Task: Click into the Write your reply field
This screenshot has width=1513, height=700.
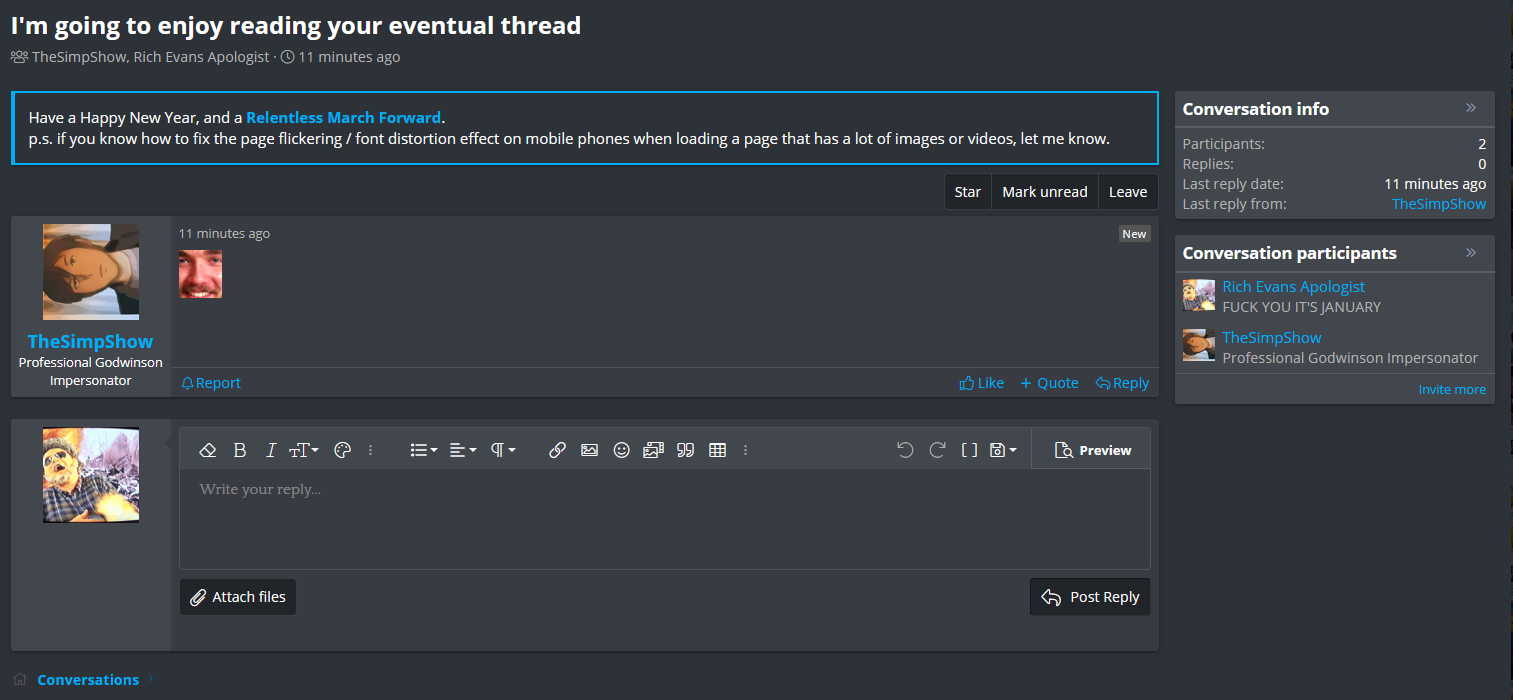Action: coord(665,519)
